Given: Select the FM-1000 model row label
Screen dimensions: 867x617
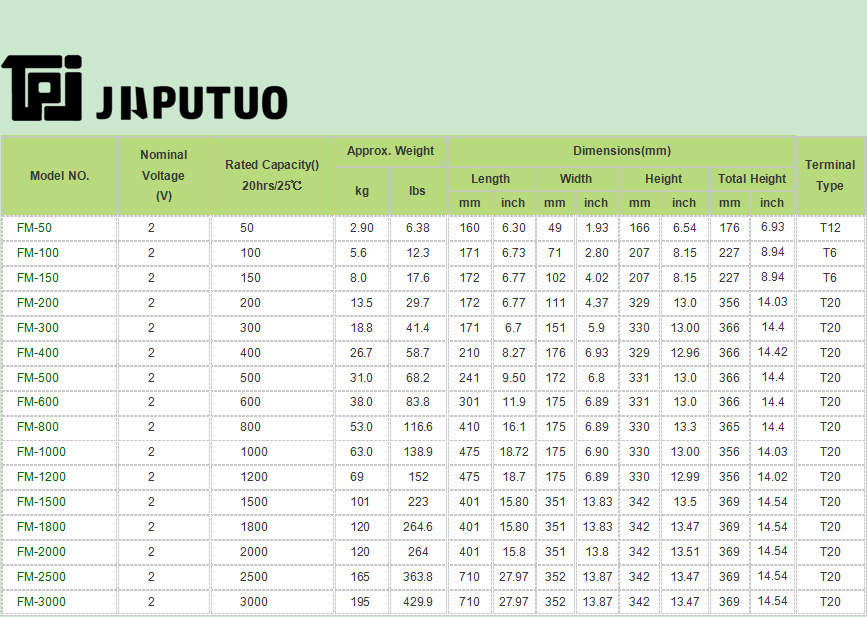Looking at the screenshot, I should [x=41, y=452].
